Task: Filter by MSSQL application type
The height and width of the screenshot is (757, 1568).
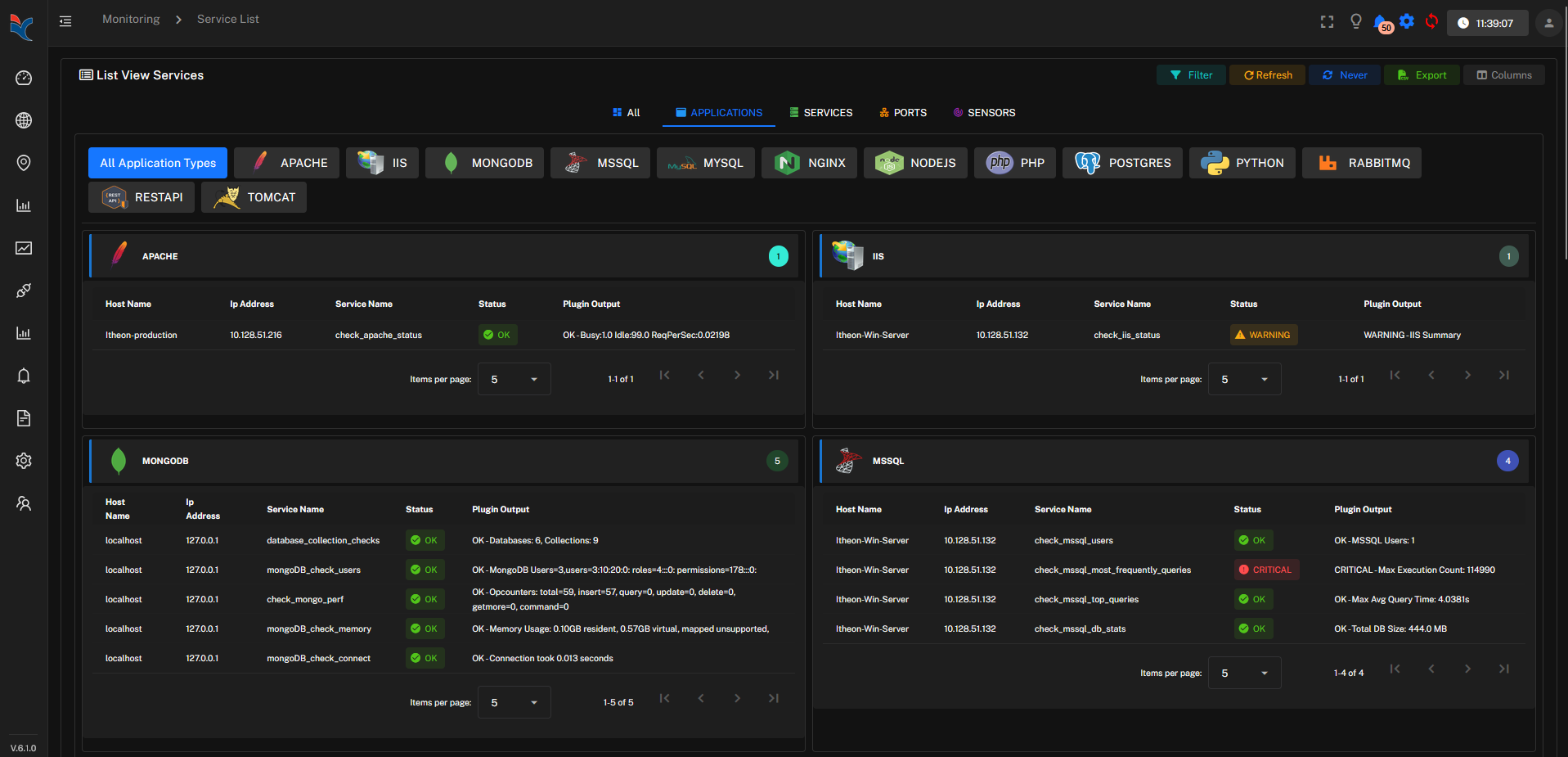Action: point(600,163)
